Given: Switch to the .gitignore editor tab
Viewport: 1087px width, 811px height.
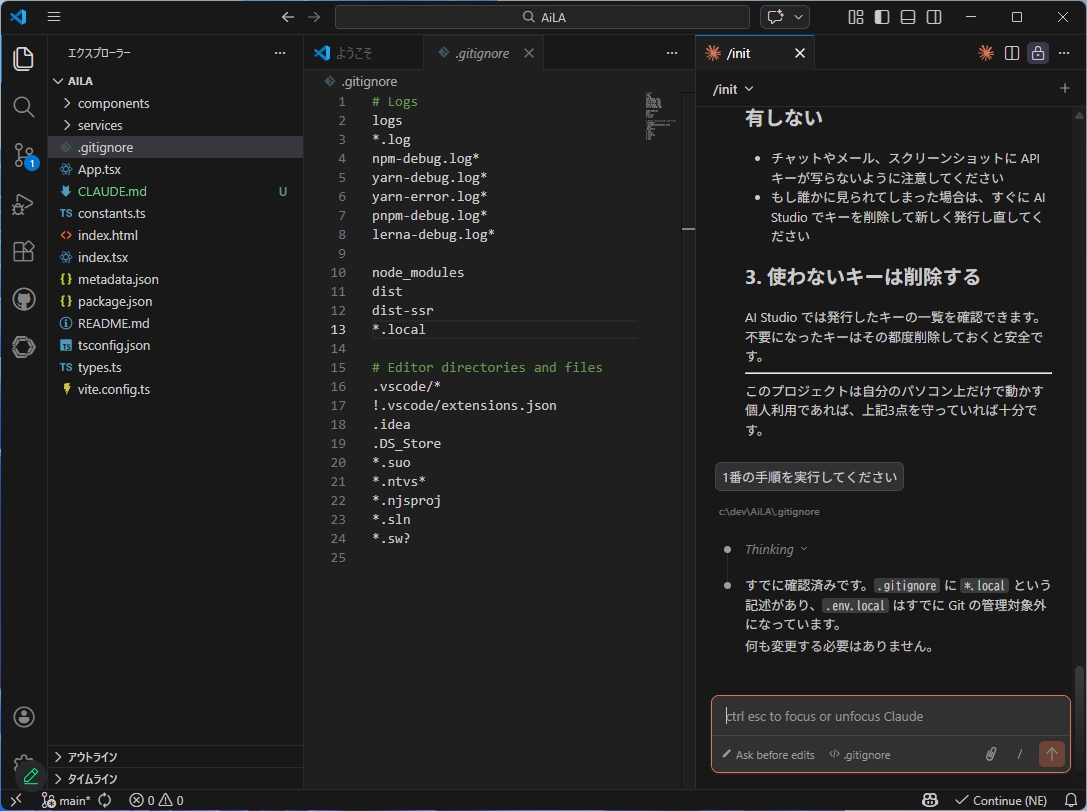Looking at the screenshot, I should pos(481,53).
